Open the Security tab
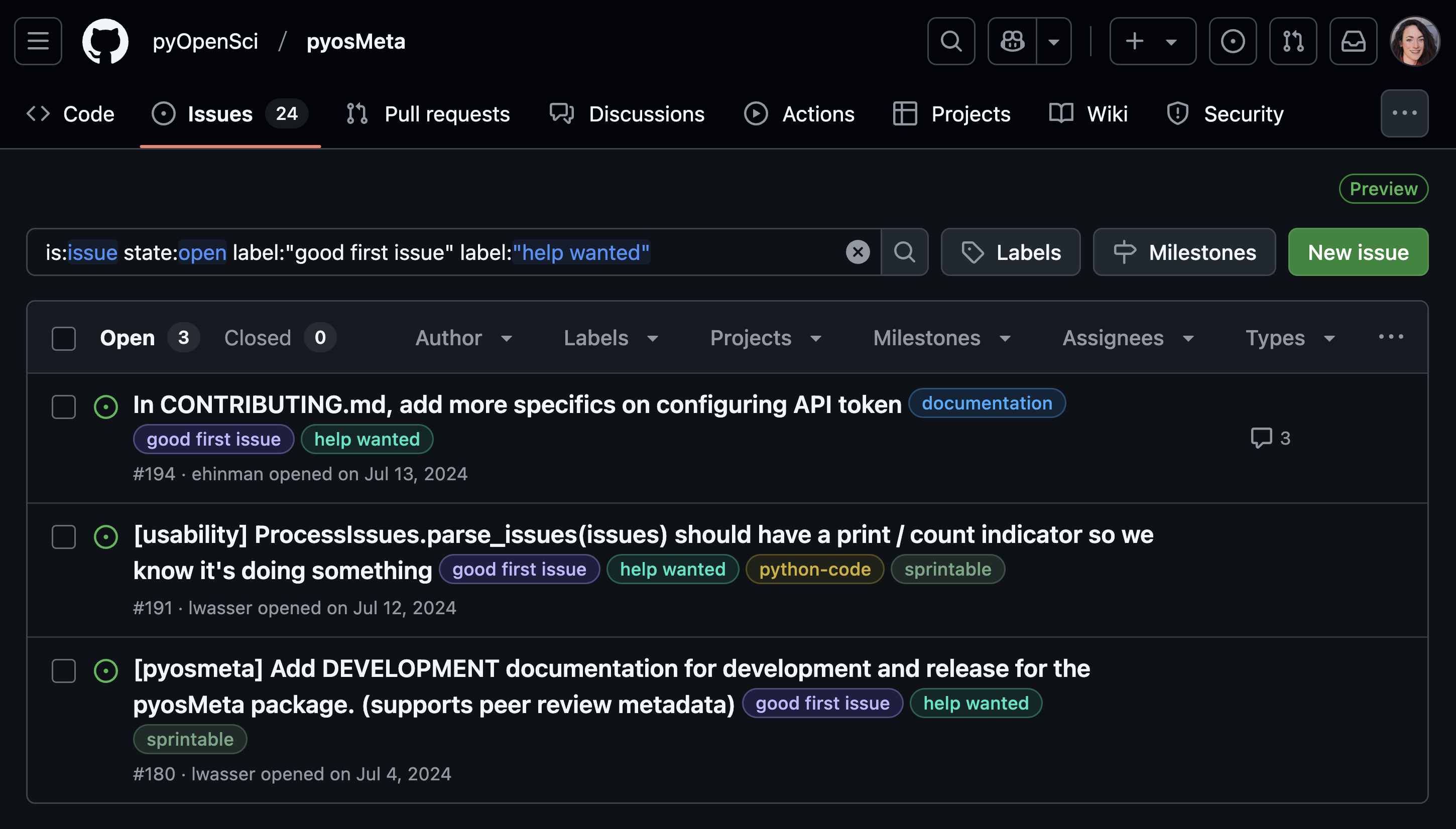1456x829 pixels. pyautogui.click(x=1225, y=114)
